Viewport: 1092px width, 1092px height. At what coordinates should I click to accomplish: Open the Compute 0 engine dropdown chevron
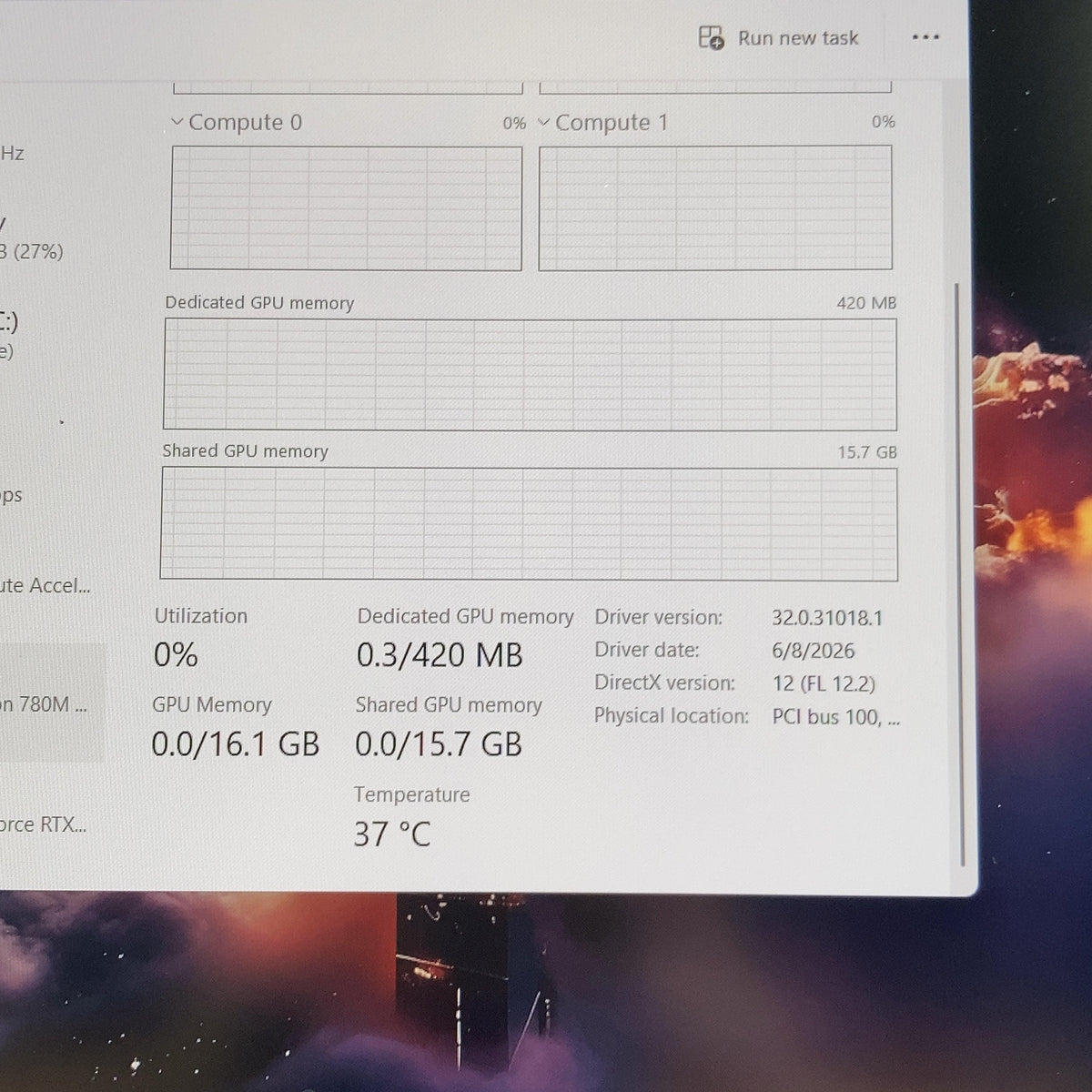pyautogui.click(x=177, y=122)
